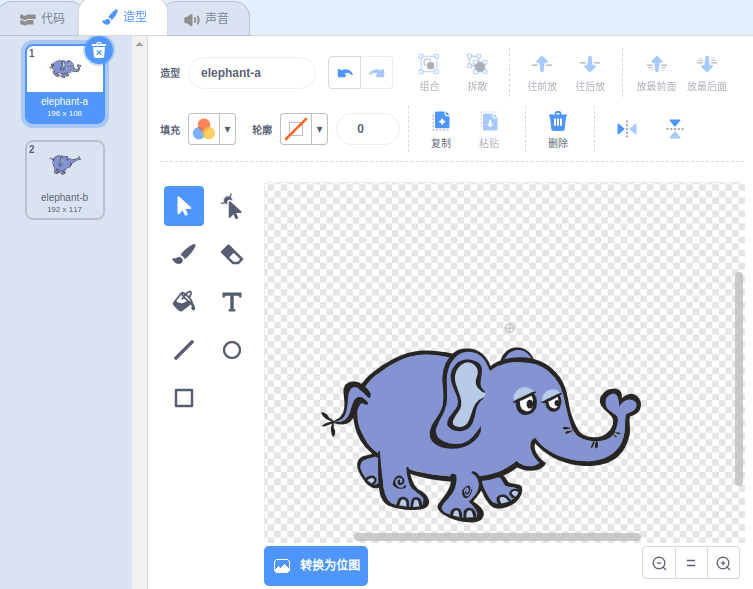Click the fill color swatch
This screenshot has height=589, width=753.
(x=204, y=129)
